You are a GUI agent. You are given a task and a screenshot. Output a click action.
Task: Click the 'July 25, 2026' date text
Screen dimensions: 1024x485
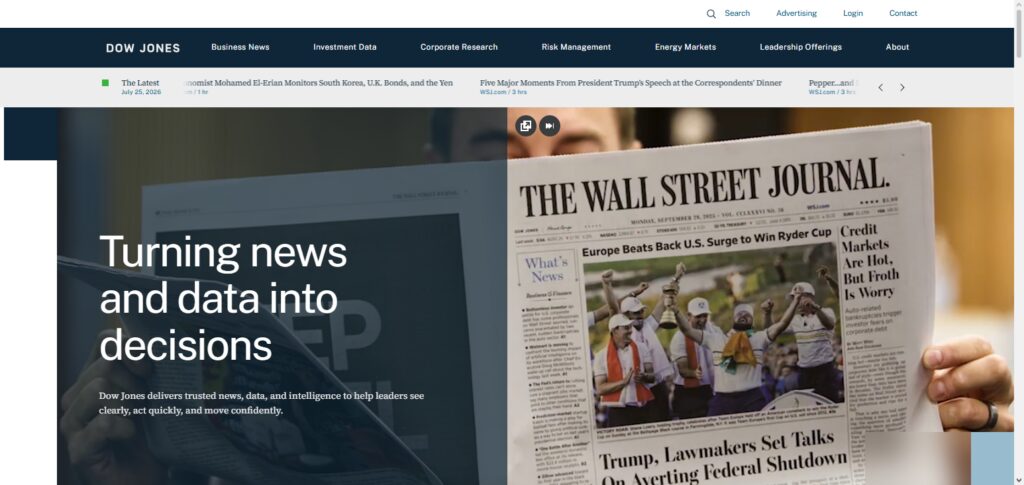(x=140, y=92)
